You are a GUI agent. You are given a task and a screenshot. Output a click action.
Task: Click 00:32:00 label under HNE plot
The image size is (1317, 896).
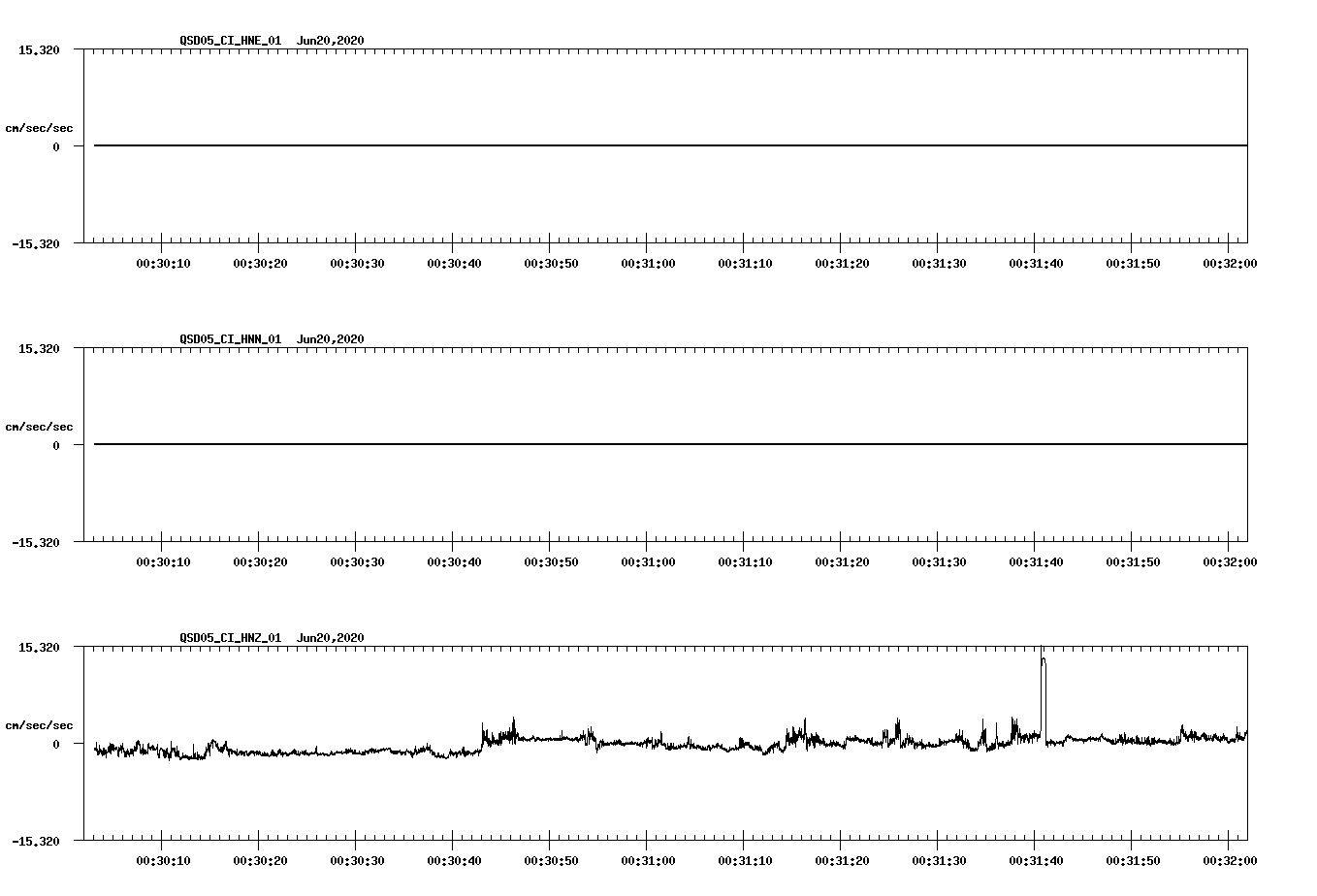pos(1230,264)
